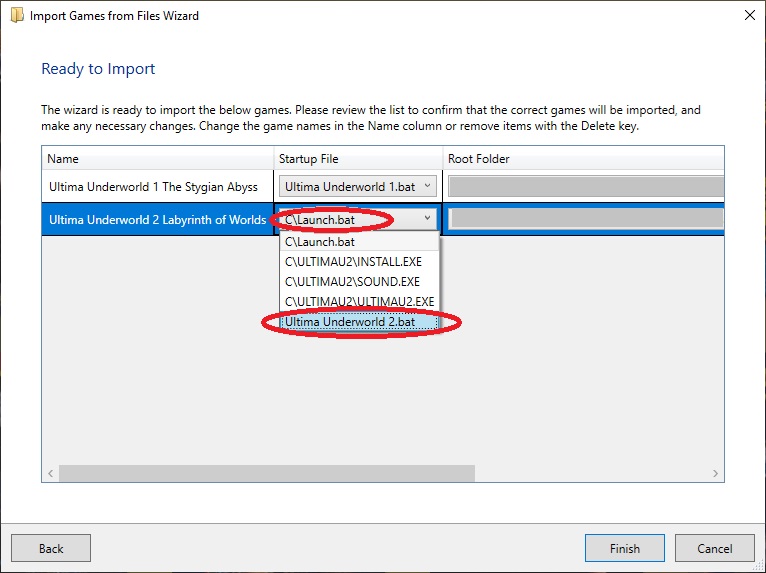Select the Ultima Underworld 1 The Stygian Abyss row

point(153,187)
